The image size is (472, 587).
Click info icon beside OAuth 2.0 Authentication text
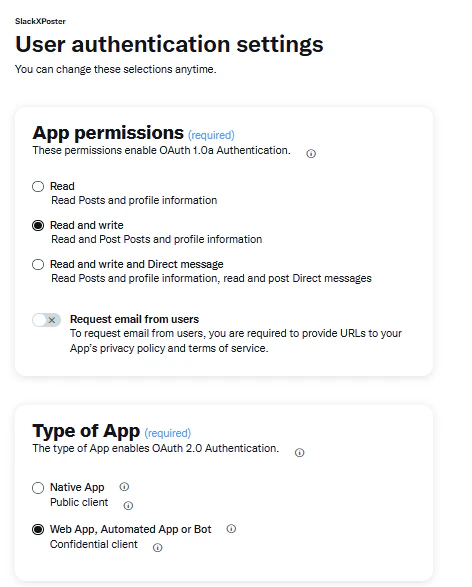299,453
